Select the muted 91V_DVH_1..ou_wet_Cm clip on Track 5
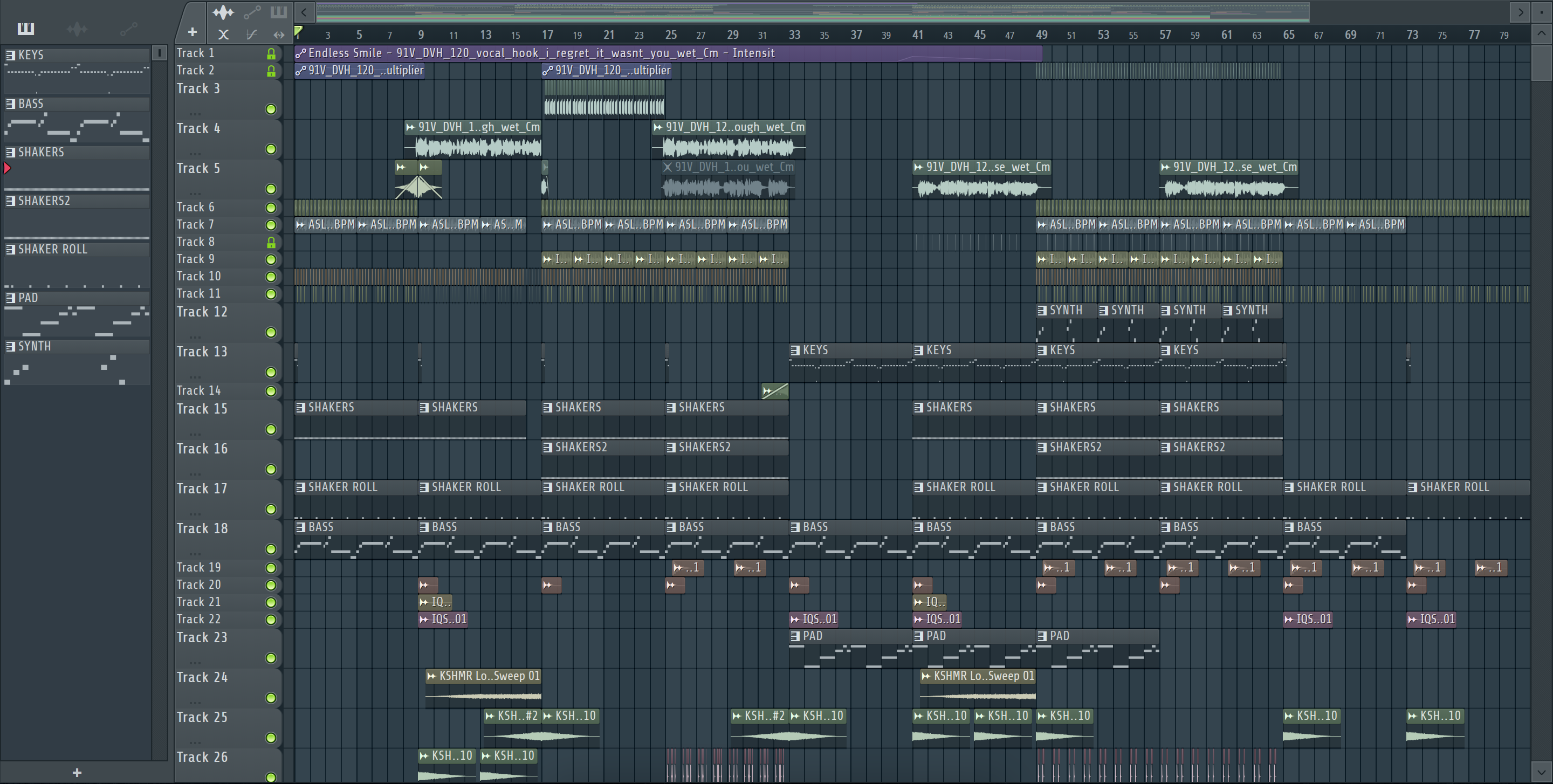The image size is (1553, 784). coord(727,180)
